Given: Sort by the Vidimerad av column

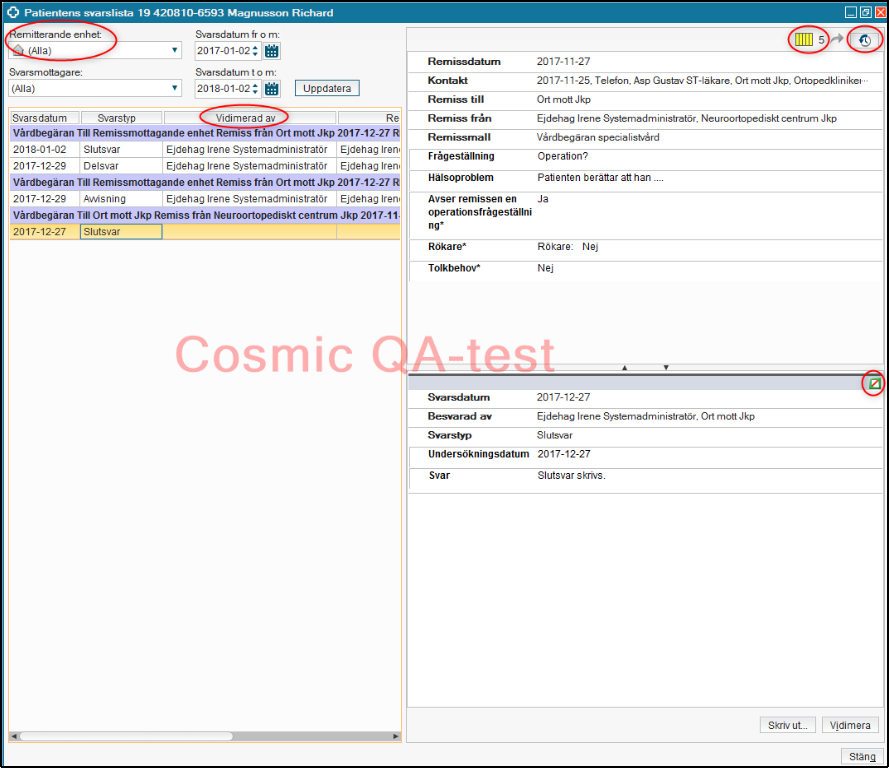Looking at the screenshot, I should coord(250,118).
